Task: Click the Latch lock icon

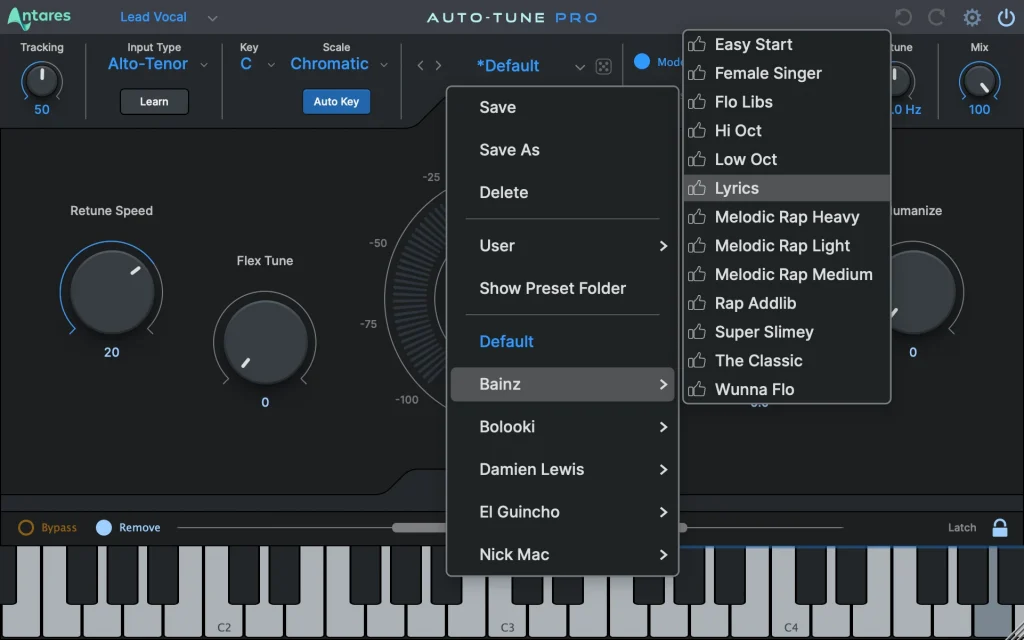Action: pos(1000,527)
